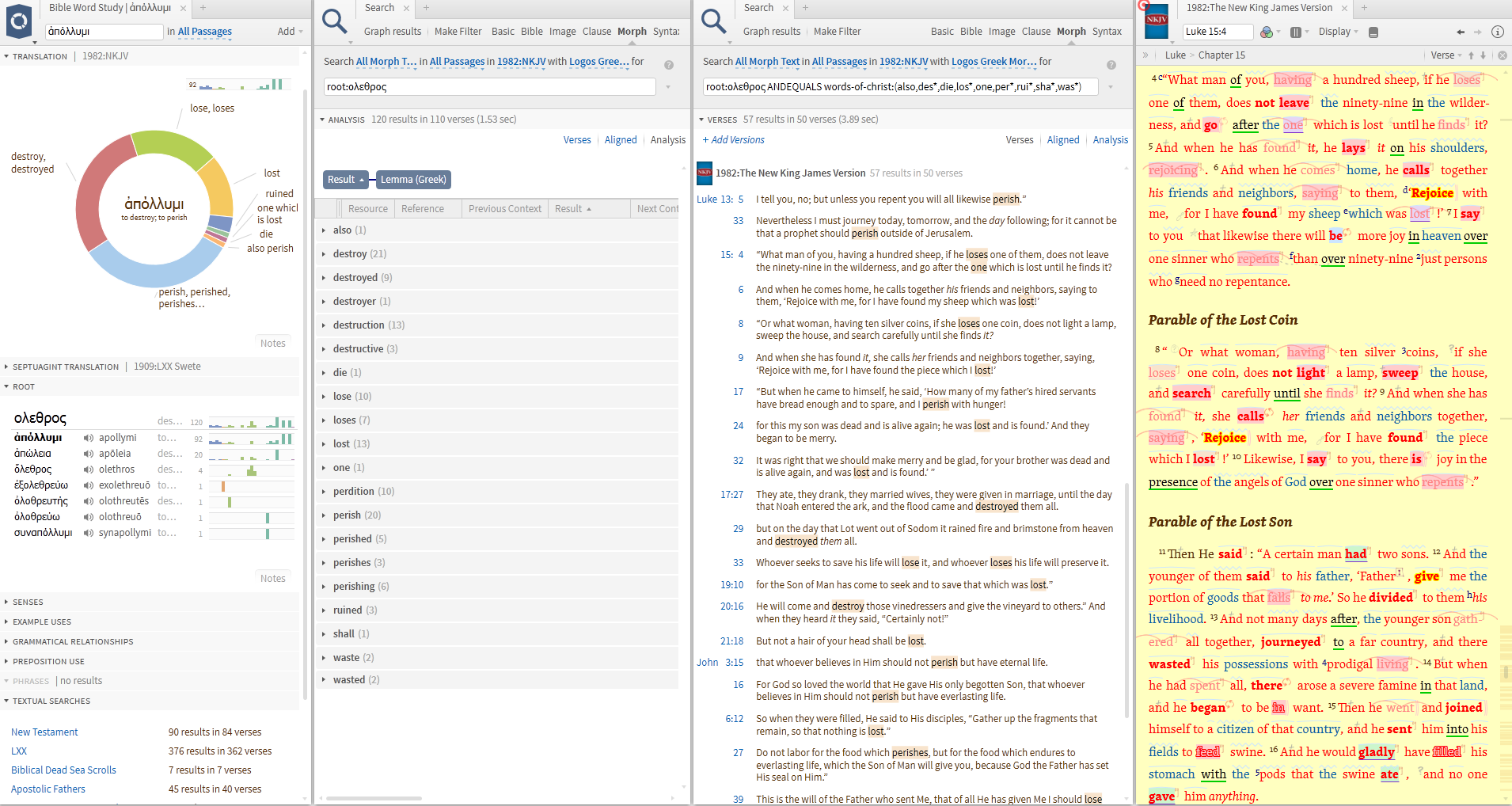Open the Result grouping dropdown

click(346, 180)
